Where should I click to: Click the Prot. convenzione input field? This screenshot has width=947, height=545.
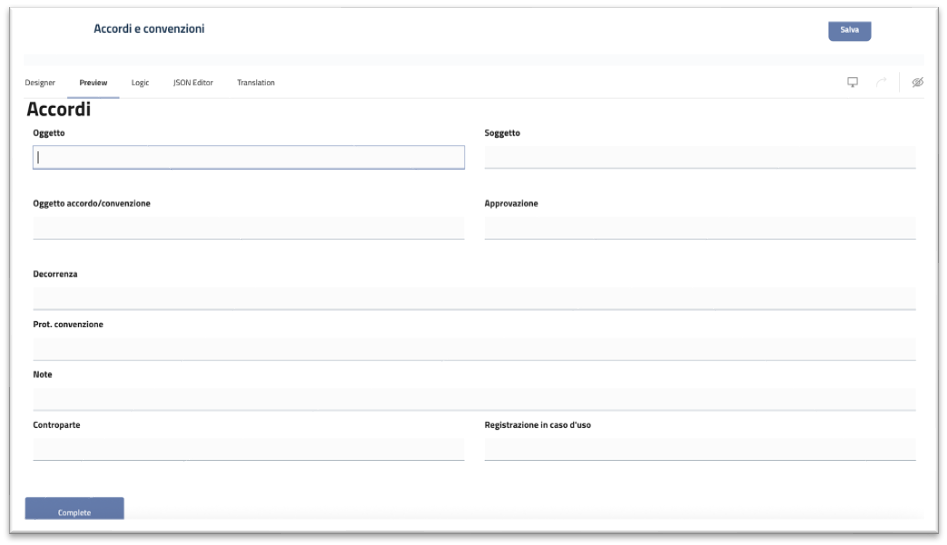tap(474, 348)
